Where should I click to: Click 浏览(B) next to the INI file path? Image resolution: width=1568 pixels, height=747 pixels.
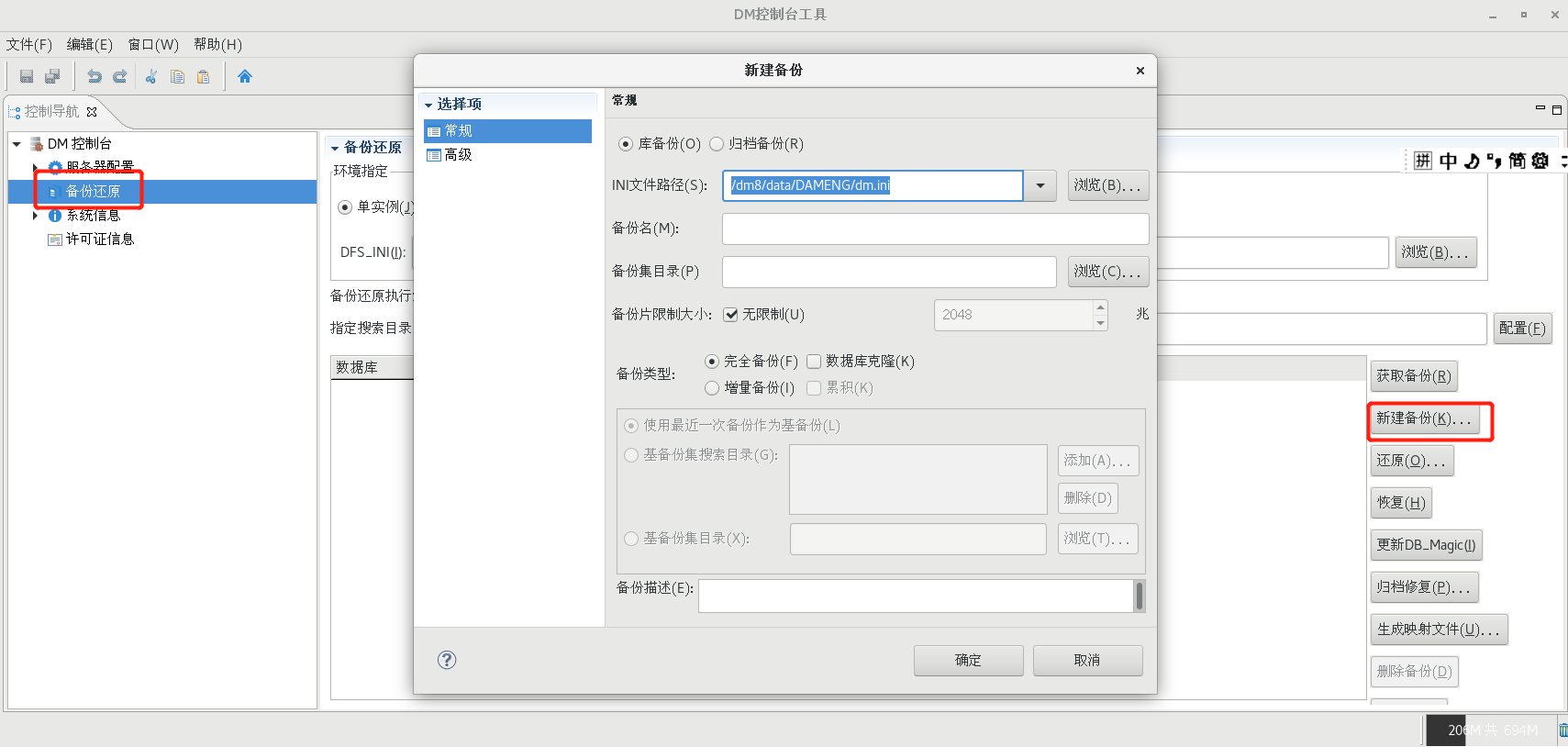coord(1108,185)
